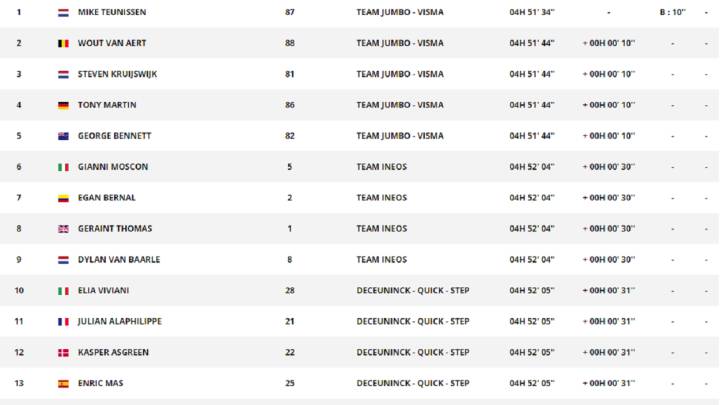Click the Belgian flag beside Wout van Aert

63,43
